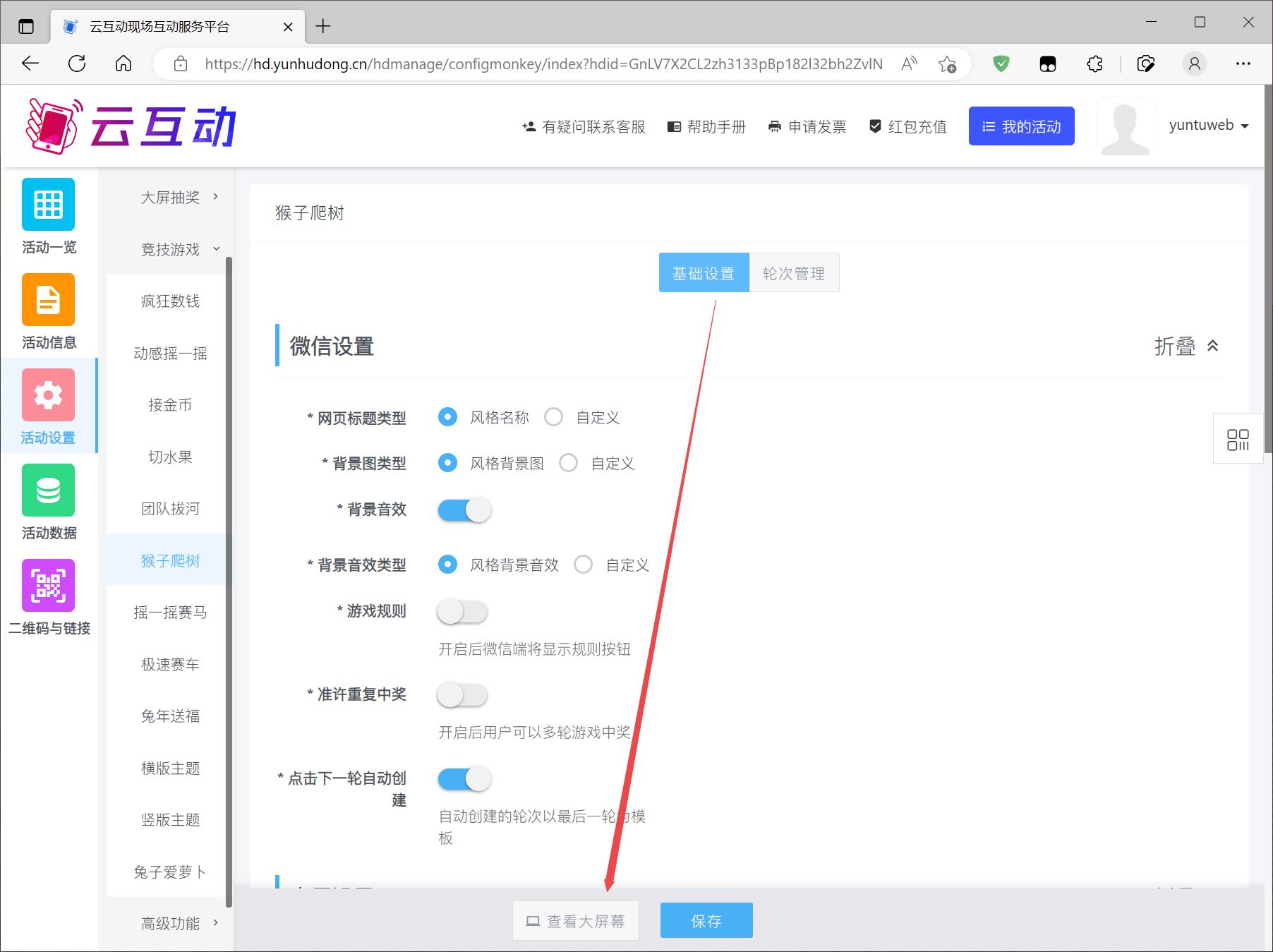
Task: Open the black mask extension icon
Action: click(1048, 64)
